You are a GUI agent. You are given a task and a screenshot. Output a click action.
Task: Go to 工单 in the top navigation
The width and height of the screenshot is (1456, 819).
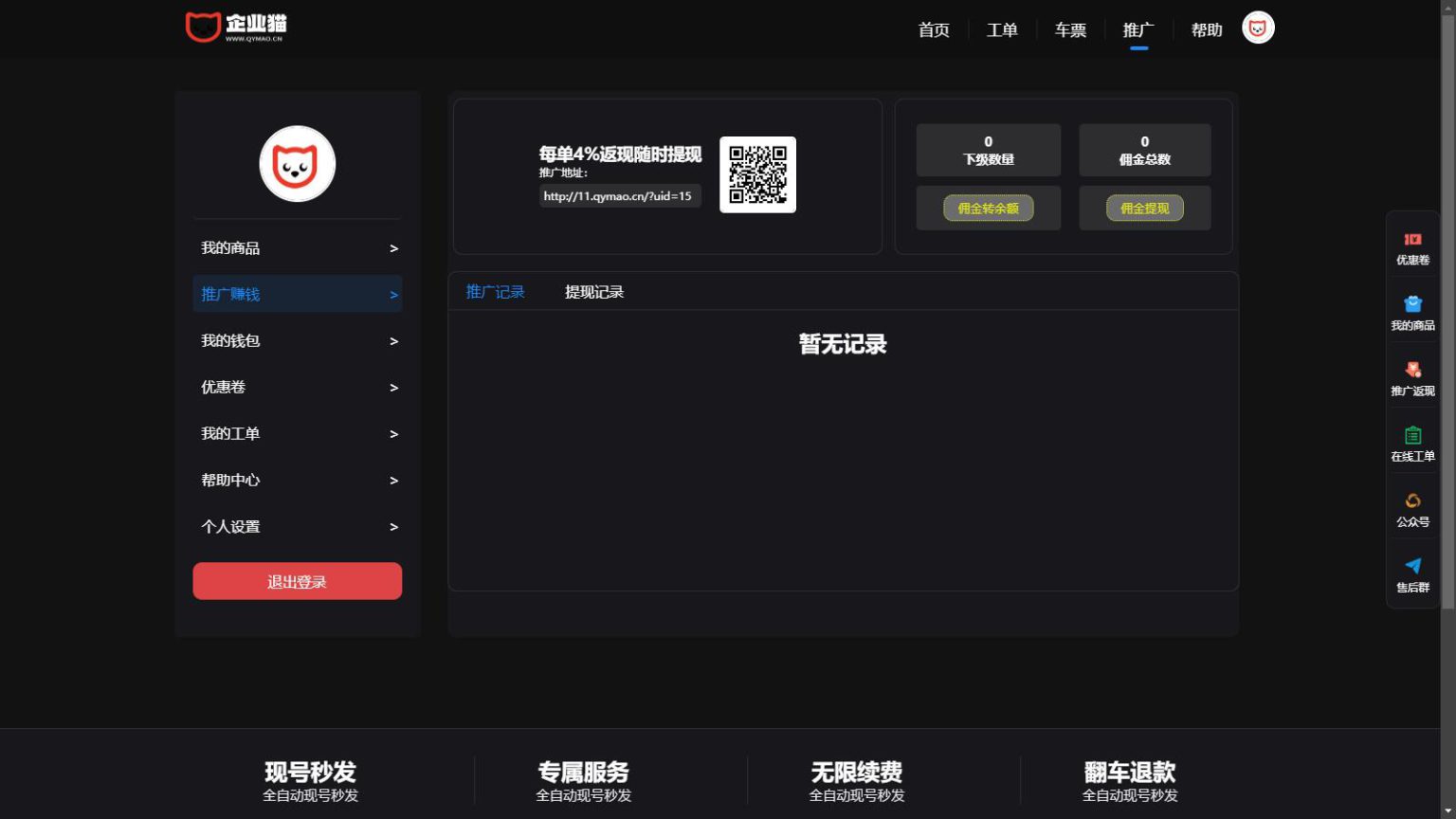1002,29
